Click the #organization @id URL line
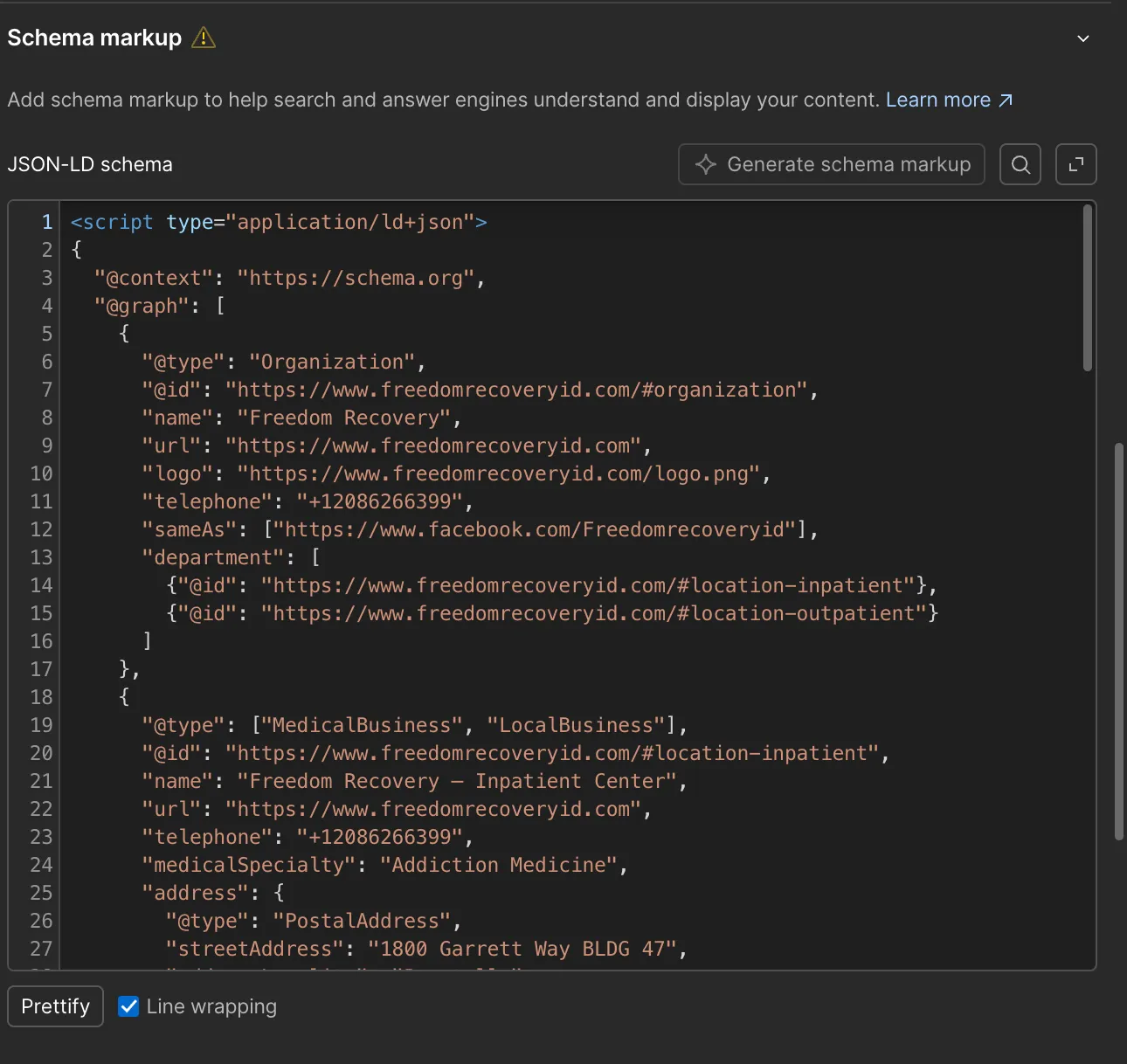Image resolution: width=1127 pixels, height=1064 pixels. coord(480,390)
